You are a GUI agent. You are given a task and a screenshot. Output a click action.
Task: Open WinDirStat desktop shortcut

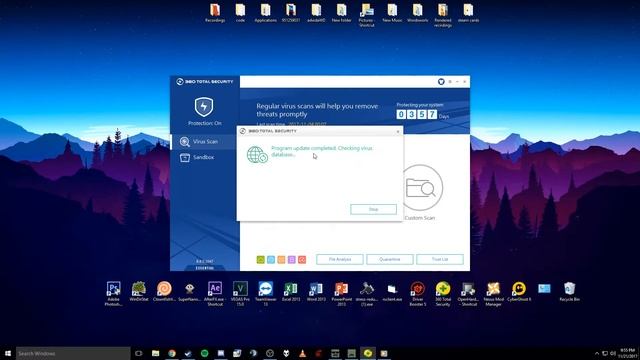[139, 291]
